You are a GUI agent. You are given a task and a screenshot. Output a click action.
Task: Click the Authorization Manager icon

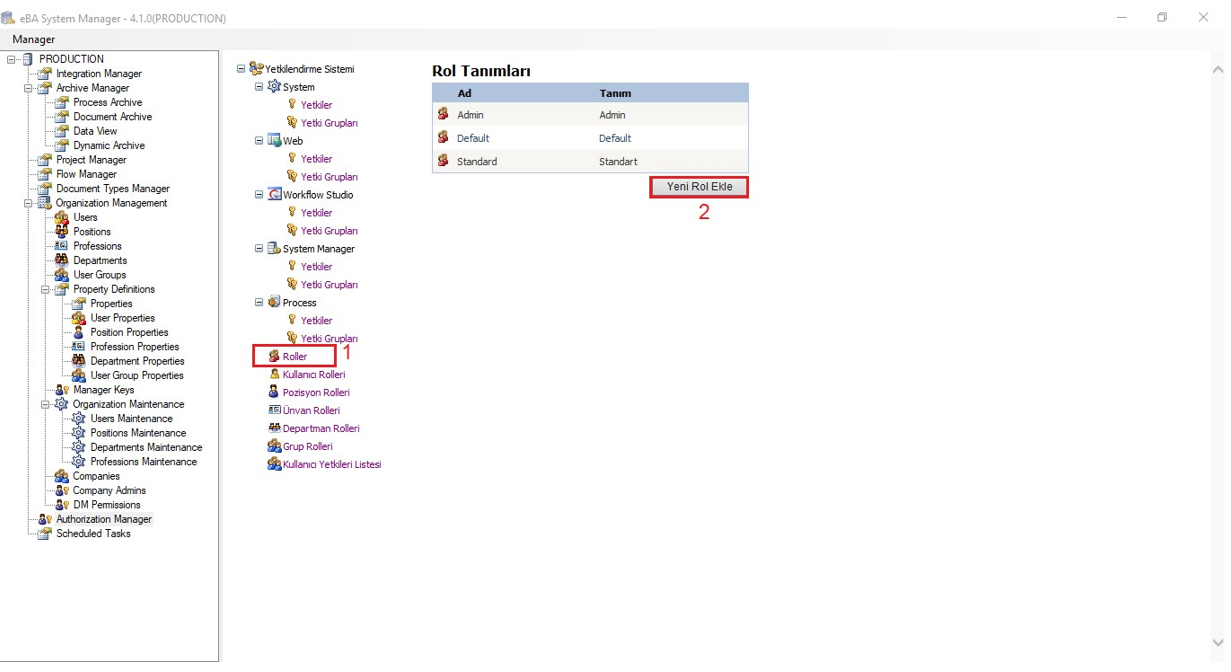point(45,519)
